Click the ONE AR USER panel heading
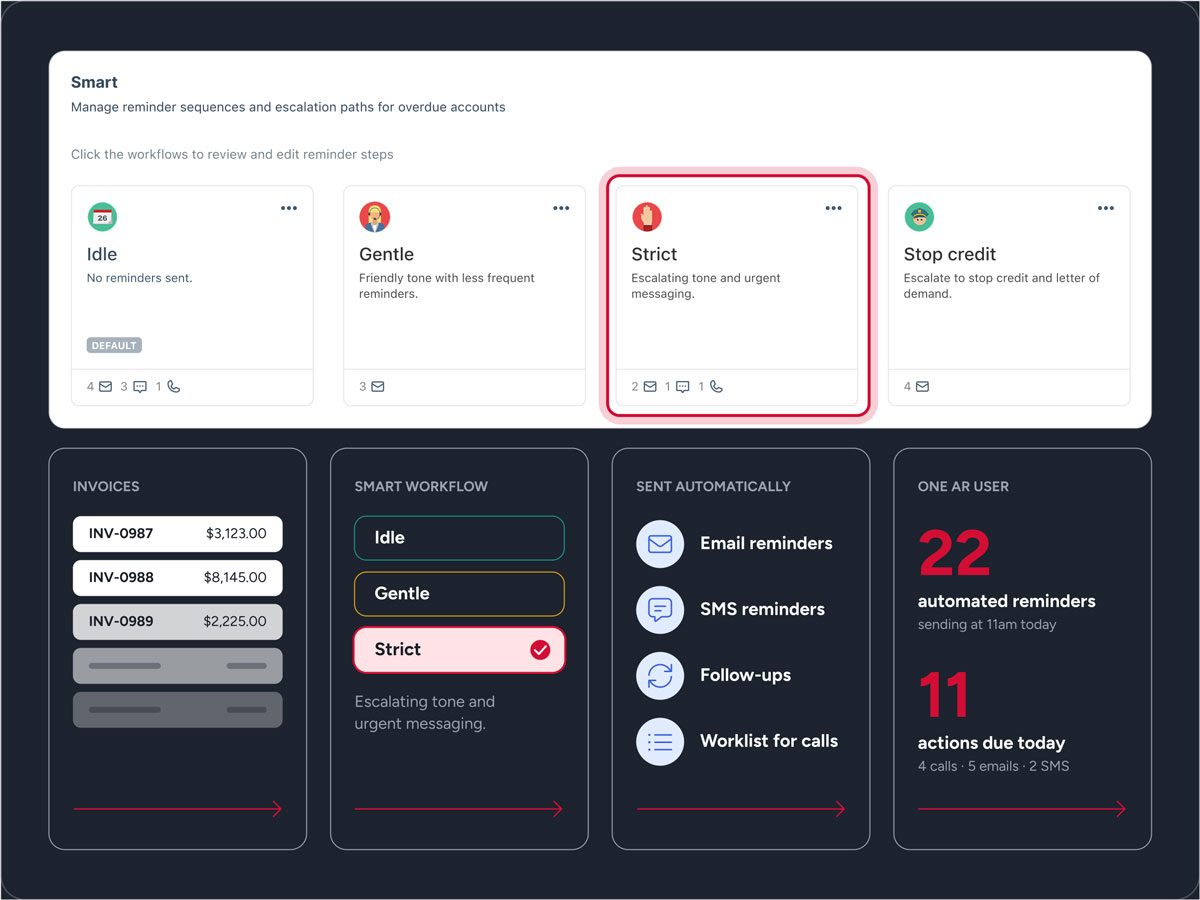The width and height of the screenshot is (1200, 900). 963,486
